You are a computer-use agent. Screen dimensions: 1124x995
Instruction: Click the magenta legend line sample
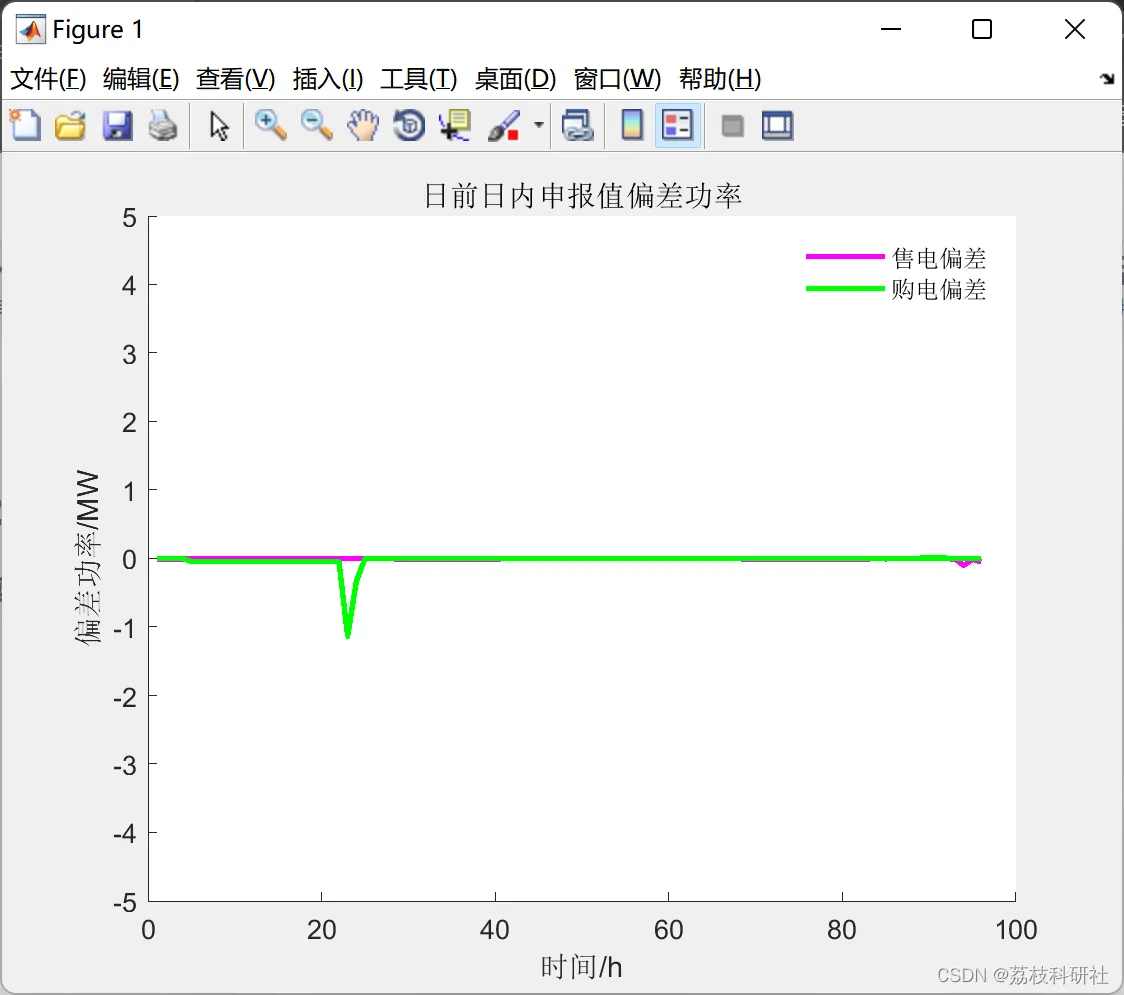pos(845,256)
